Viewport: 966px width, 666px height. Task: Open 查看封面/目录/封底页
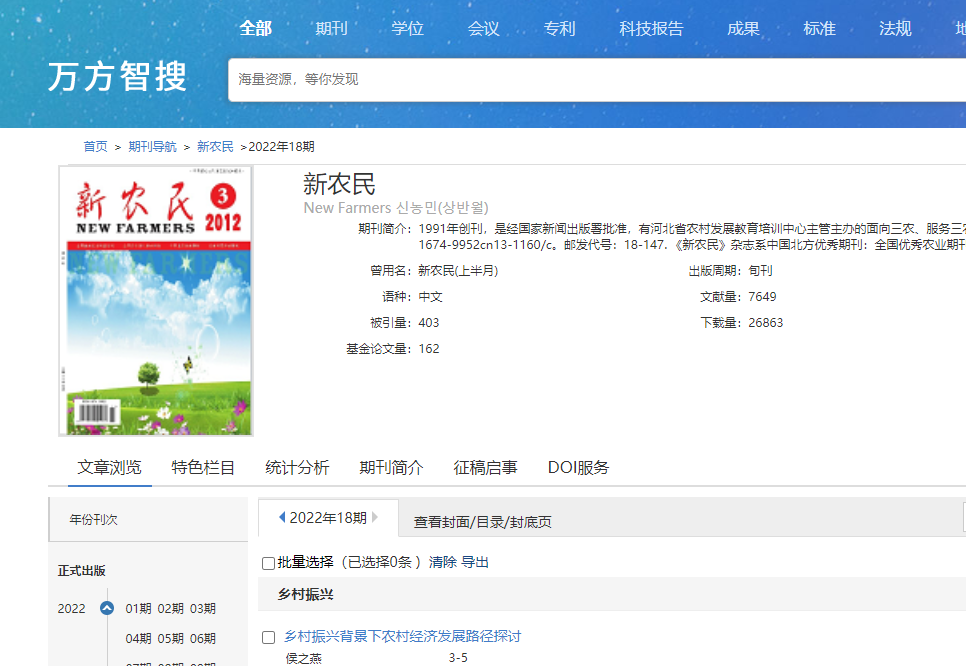(482, 522)
